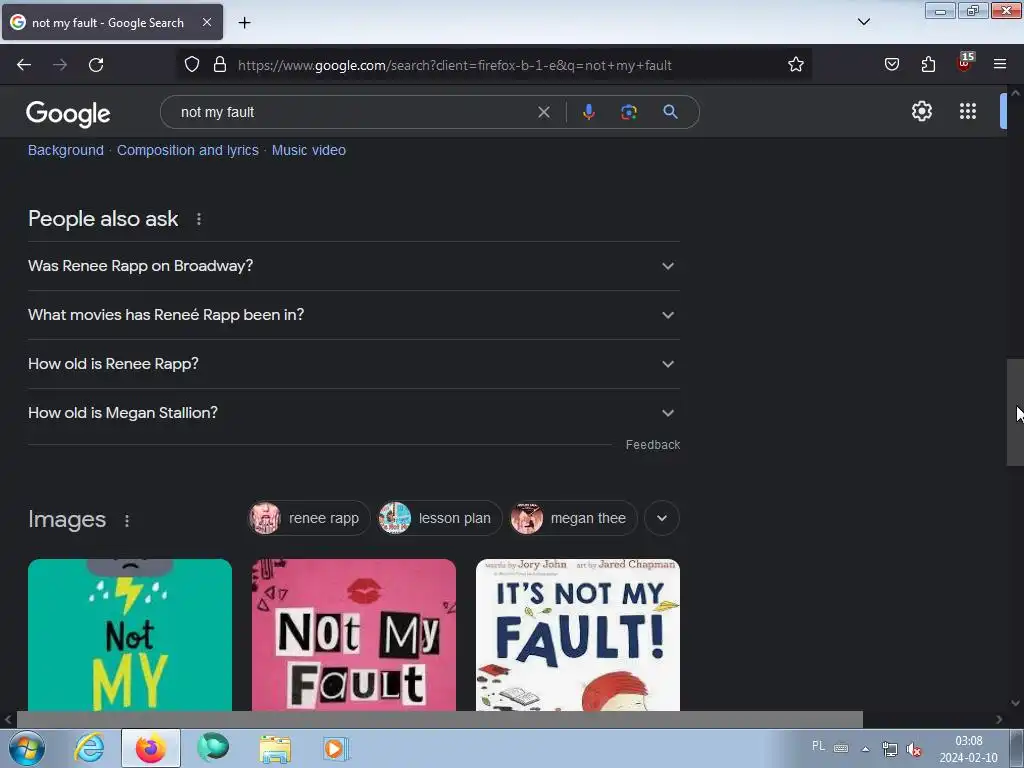
Task: Open 'It's Not My Fault!' book cover thumbnail
Action: pos(578,635)
